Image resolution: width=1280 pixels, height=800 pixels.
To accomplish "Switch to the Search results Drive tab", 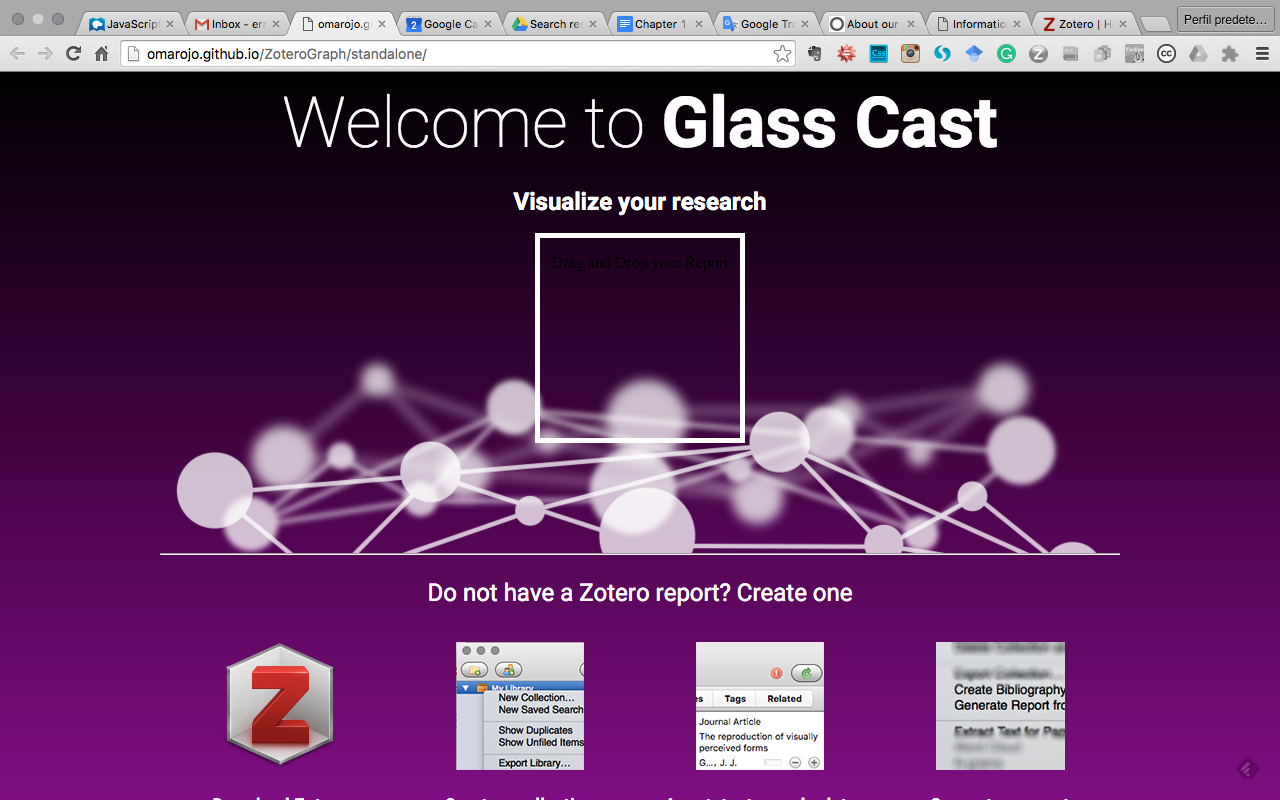I will point(555,24).
